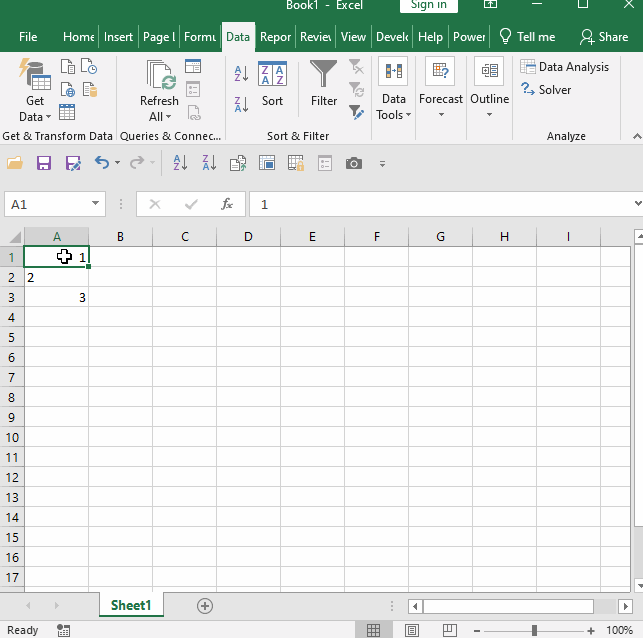Click the Properties icon in Queries group
The width and height of the screenshot is (643, 638).
point(193,89)
